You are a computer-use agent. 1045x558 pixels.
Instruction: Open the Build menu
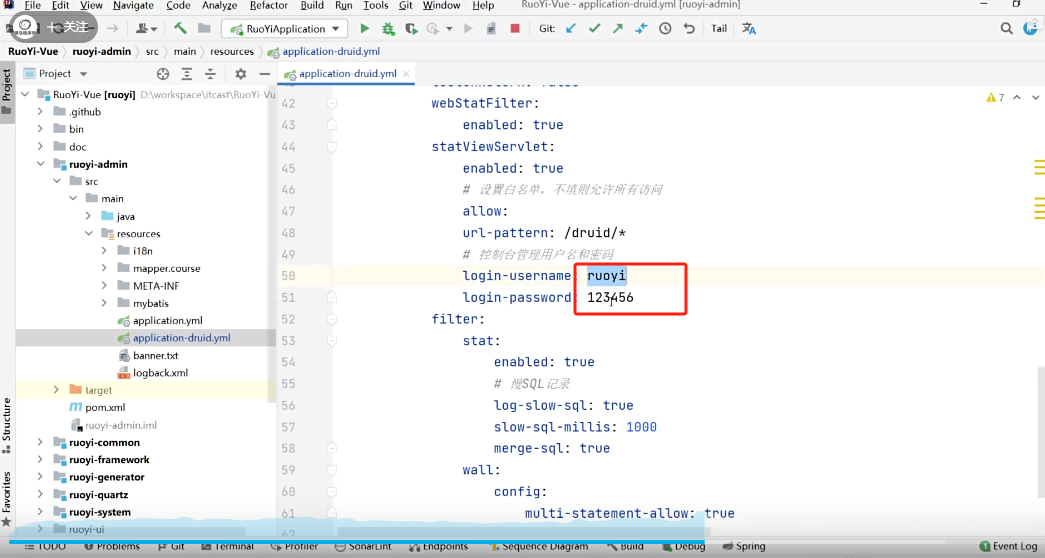(x=312, y=5)
